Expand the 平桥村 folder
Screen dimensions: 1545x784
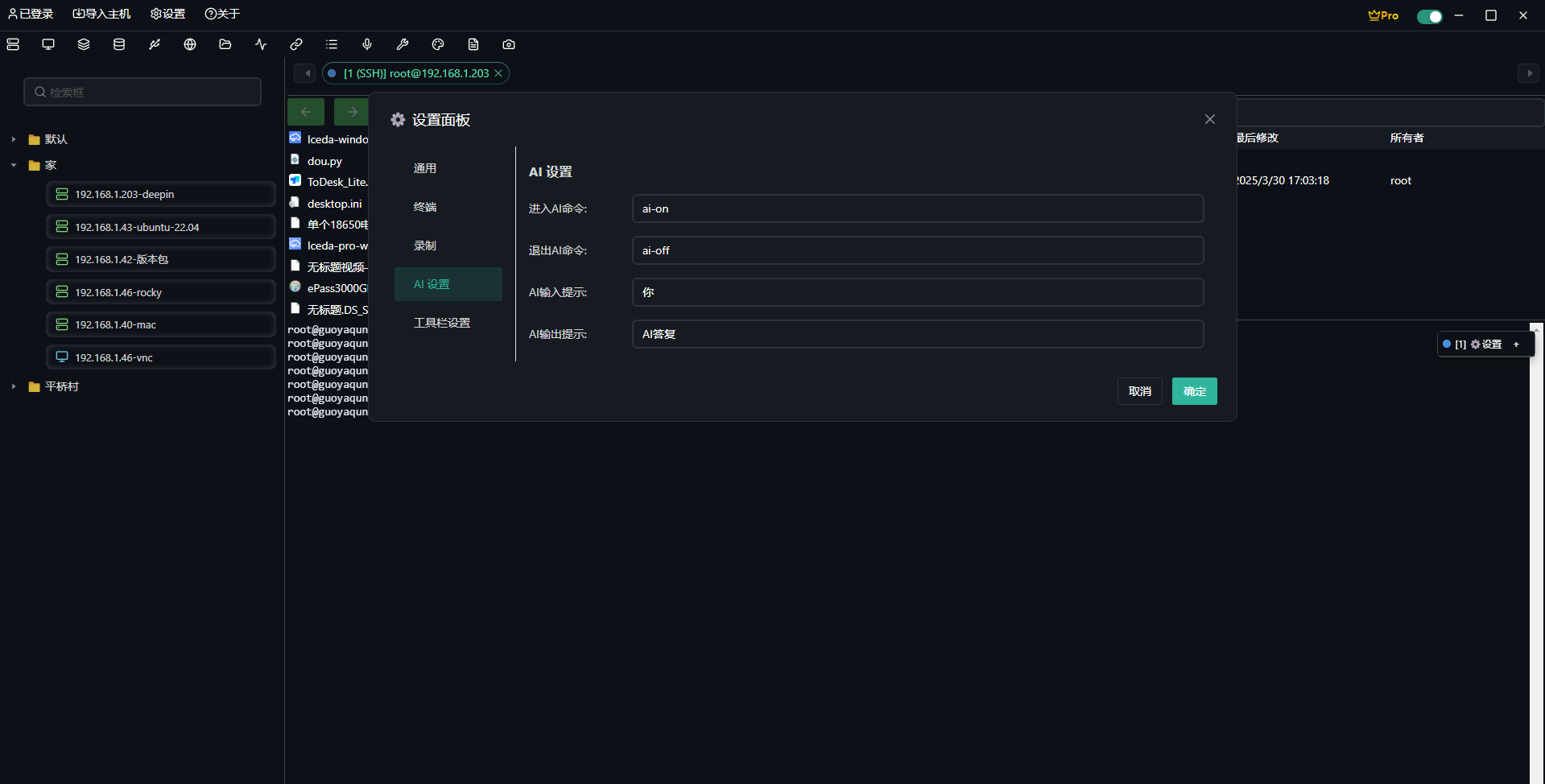tap(14, 386)
